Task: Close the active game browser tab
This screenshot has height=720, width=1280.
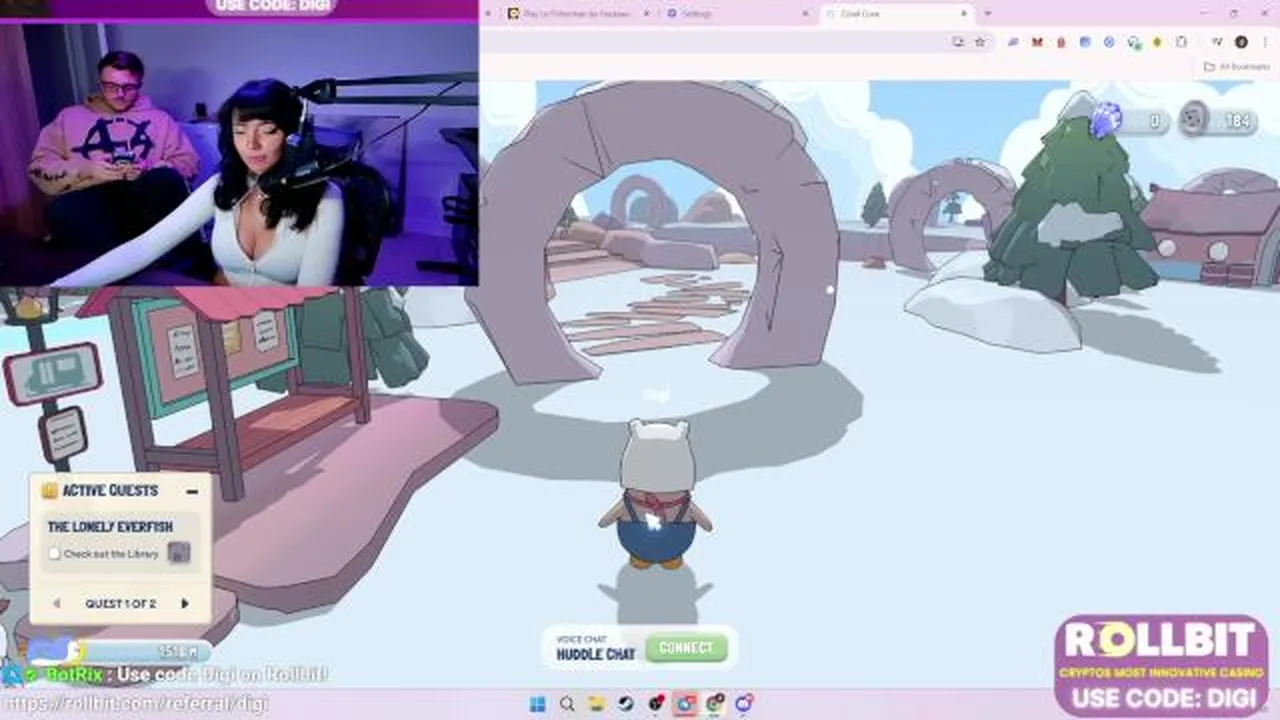Action: click(x=964, y=14)
